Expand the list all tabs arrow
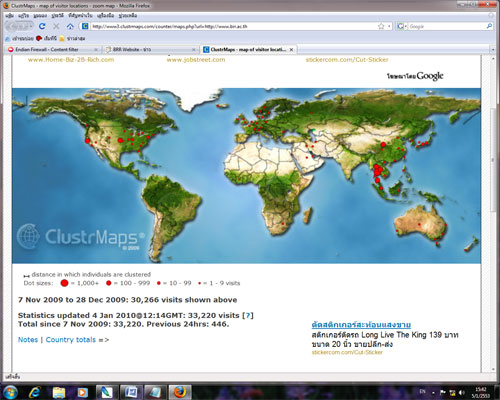This screenshot has height=400, width=500. 493,49
